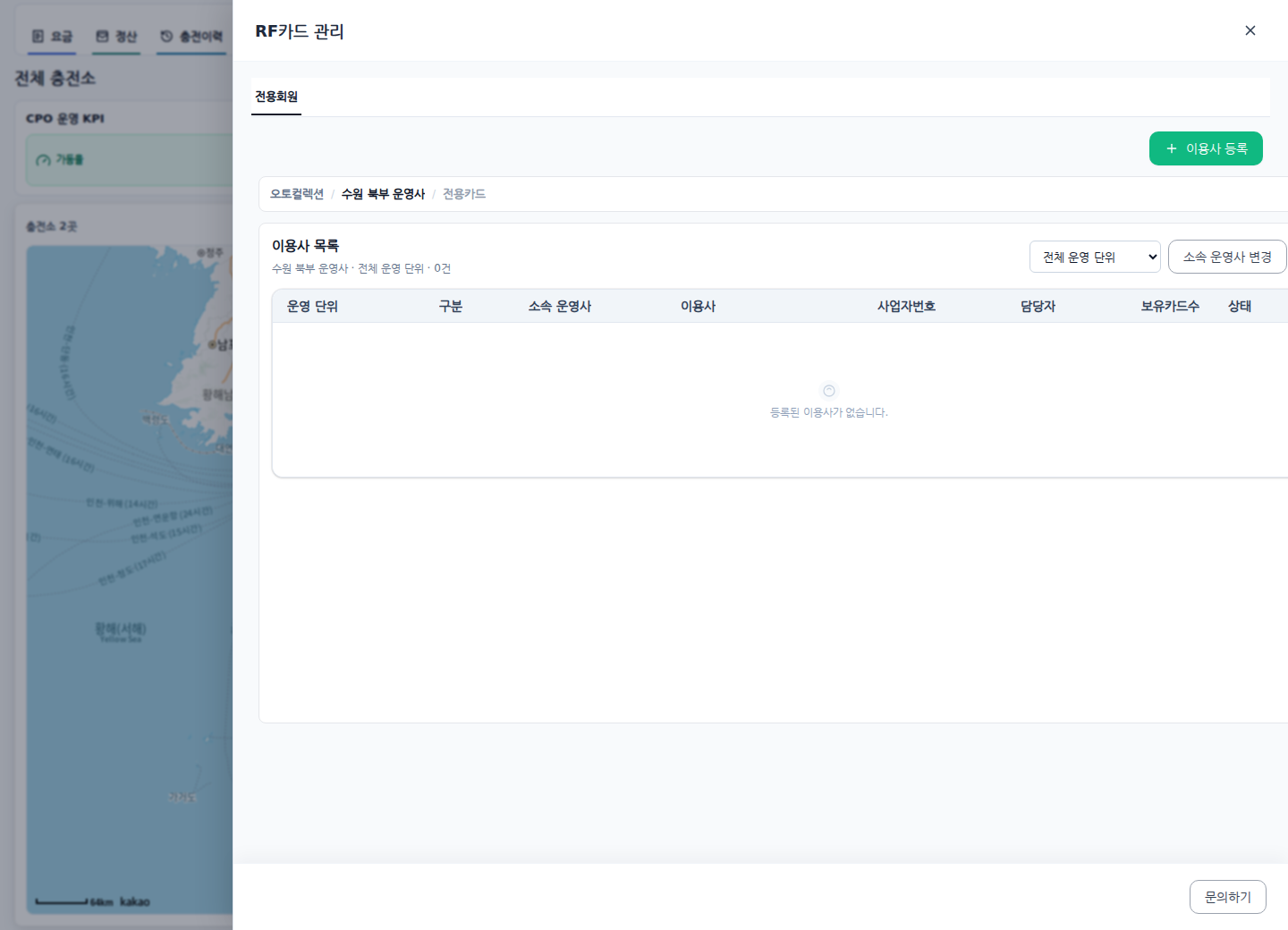Screen dimensions: 1288x930
Task: Click the 운영 단위 column header
Action: point(312,306)
